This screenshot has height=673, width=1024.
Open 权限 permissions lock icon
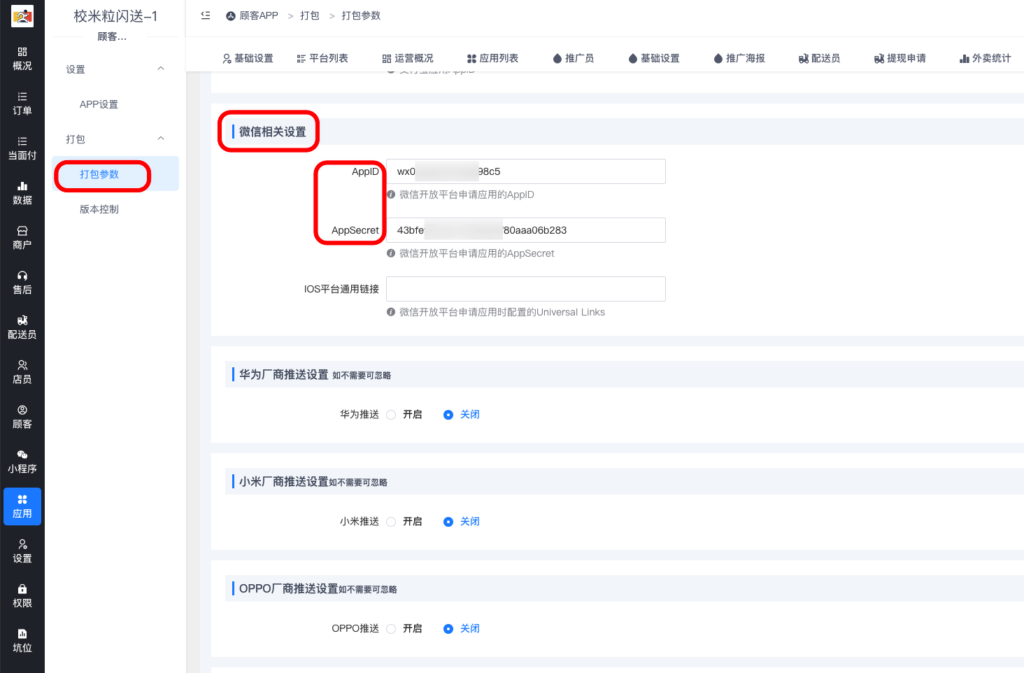[x=22, y=595]
